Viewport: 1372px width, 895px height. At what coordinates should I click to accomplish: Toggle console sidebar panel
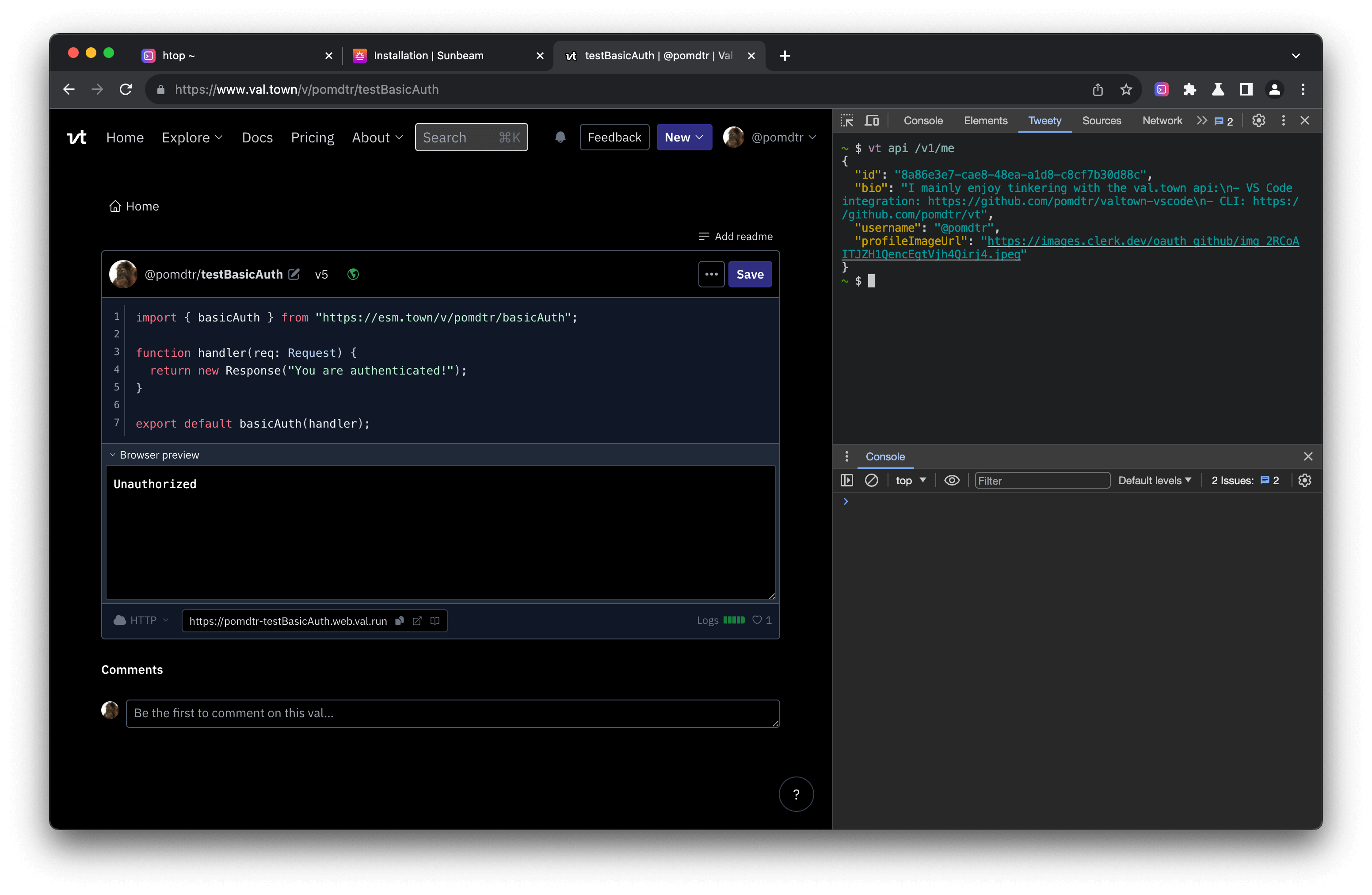click(x=846, y=480)
